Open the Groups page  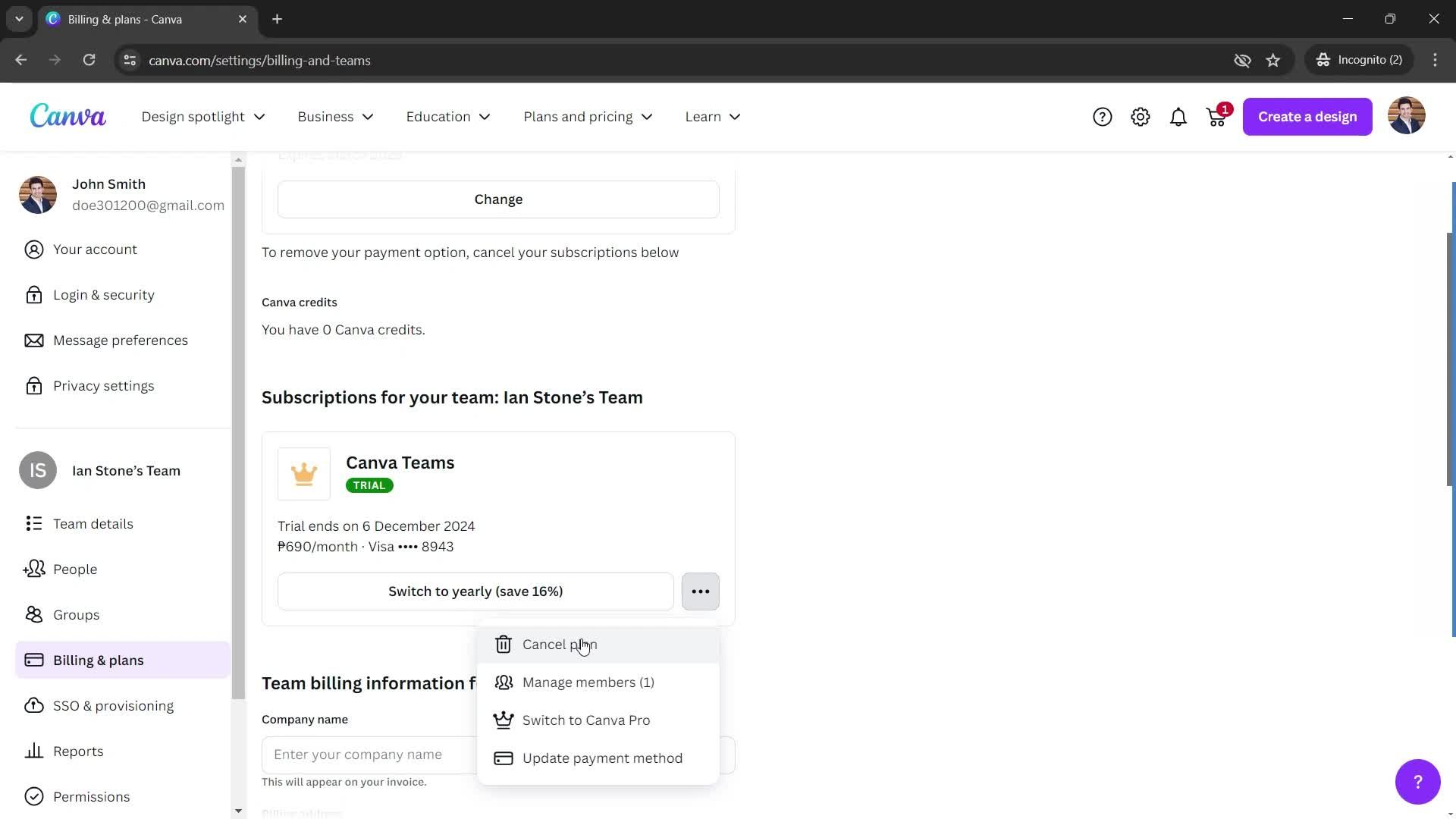[x=122, y=615]
